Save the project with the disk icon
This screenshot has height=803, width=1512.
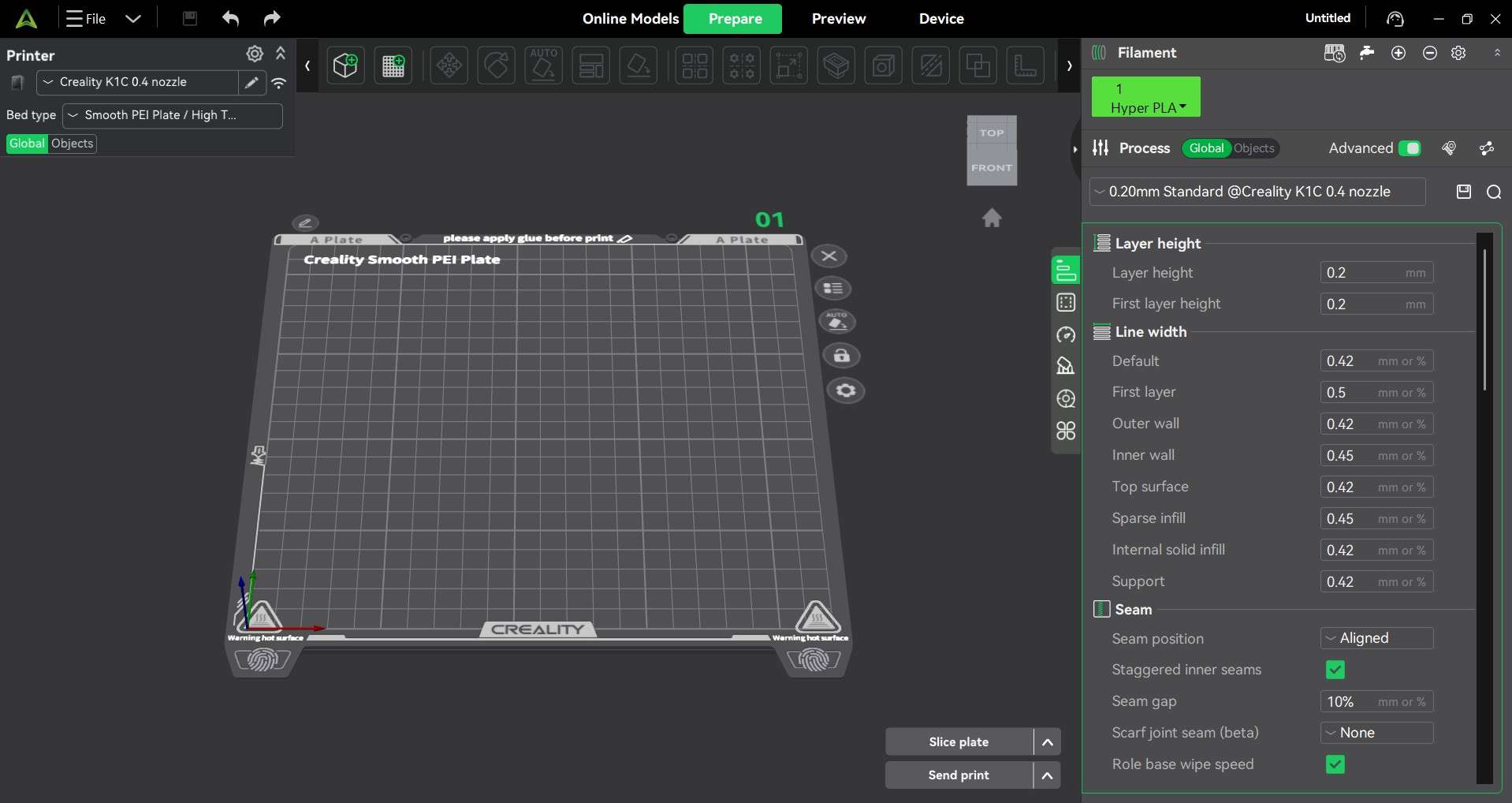(x=190, y=18)
